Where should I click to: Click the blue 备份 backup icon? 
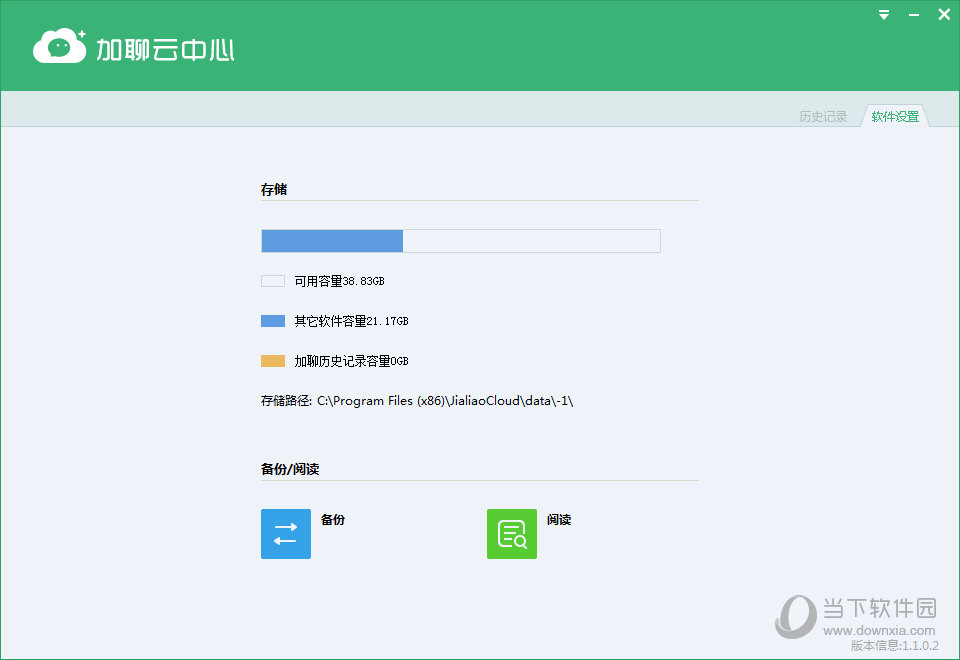(x=286, y=534)
